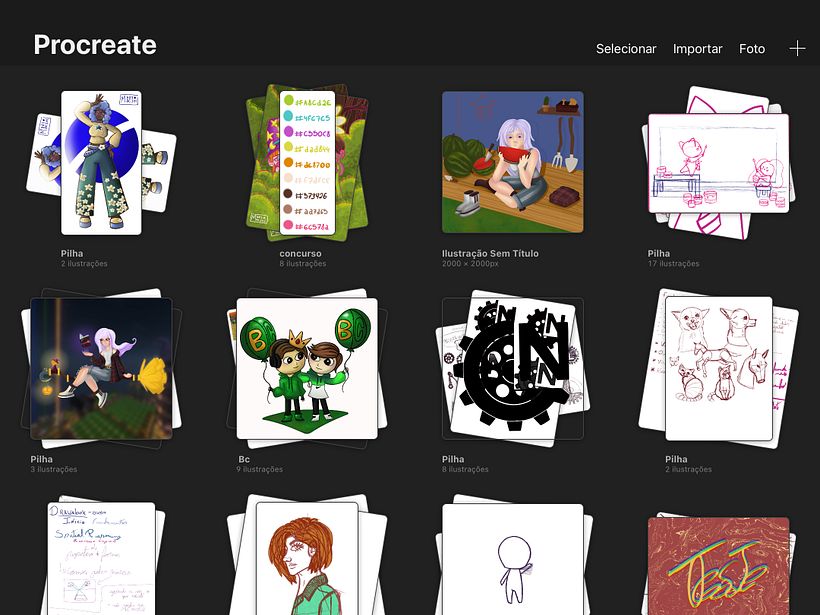Open the Bc stack with balloon characters
Screen dimensions: 820x615
click(306, 367)
